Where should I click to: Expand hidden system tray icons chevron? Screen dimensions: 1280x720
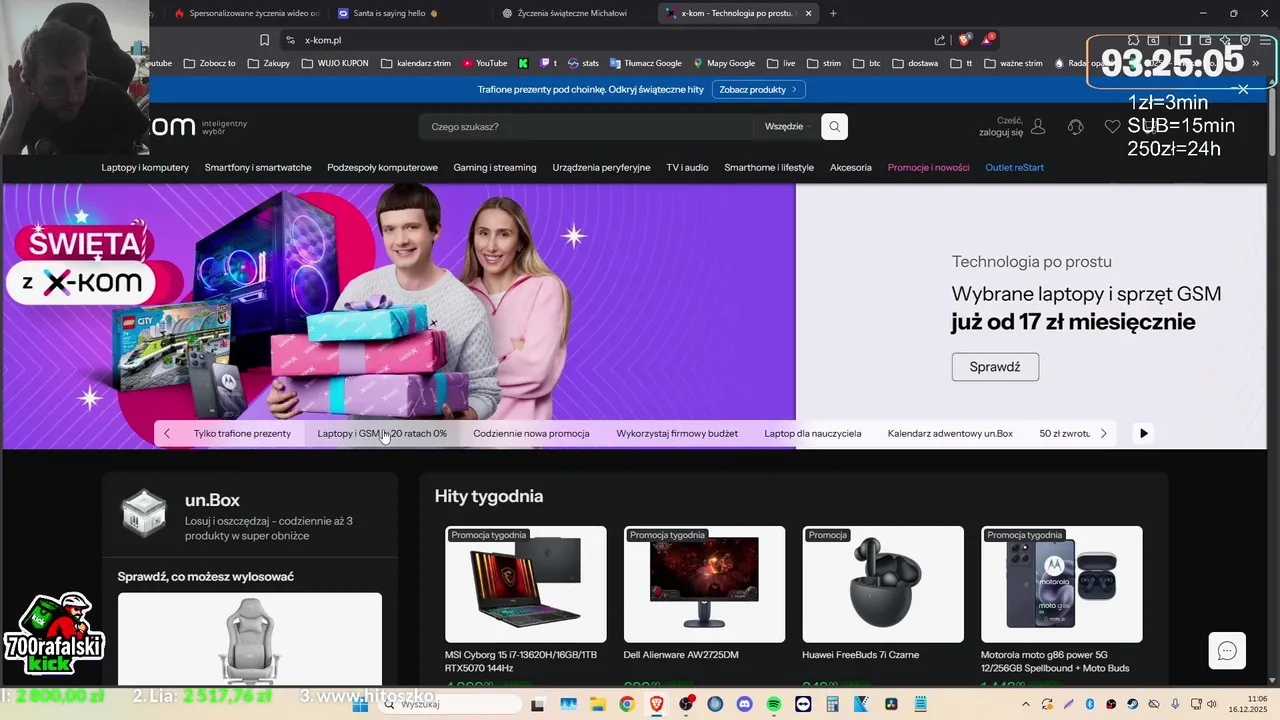[1026, 704]
